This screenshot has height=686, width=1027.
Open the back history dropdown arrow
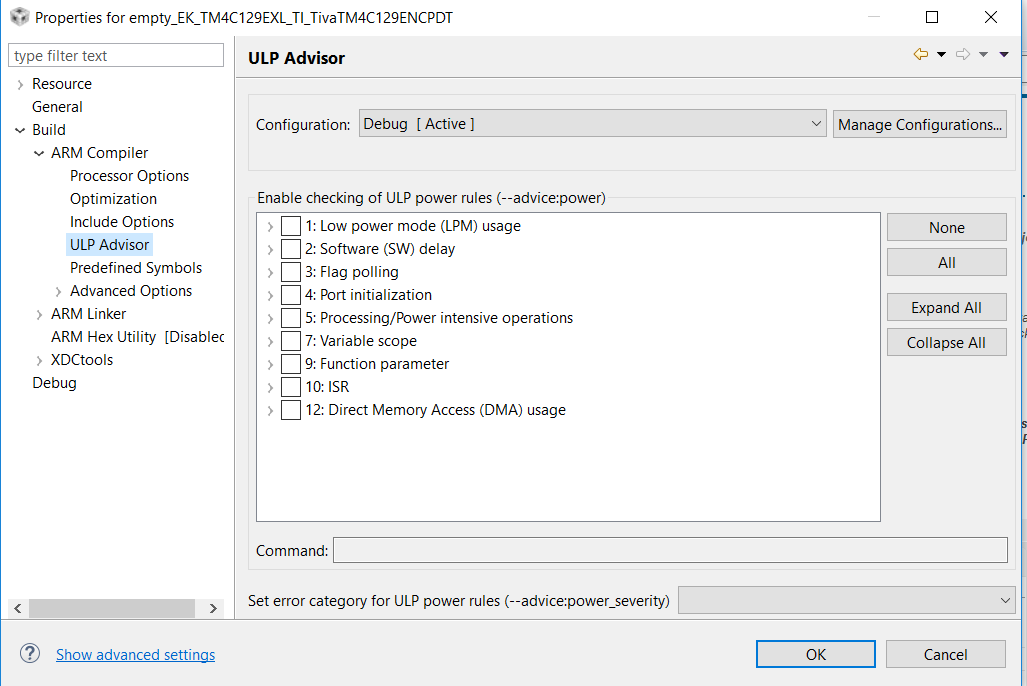(x=941, y=55)
